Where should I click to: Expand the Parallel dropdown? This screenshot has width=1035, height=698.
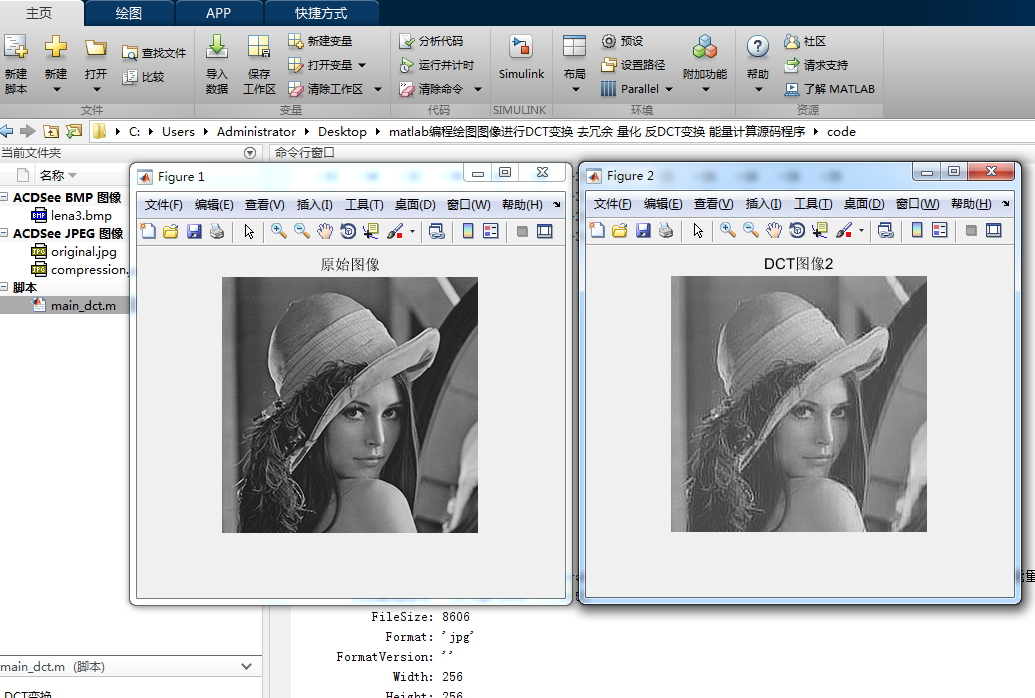tap(669, 89)
